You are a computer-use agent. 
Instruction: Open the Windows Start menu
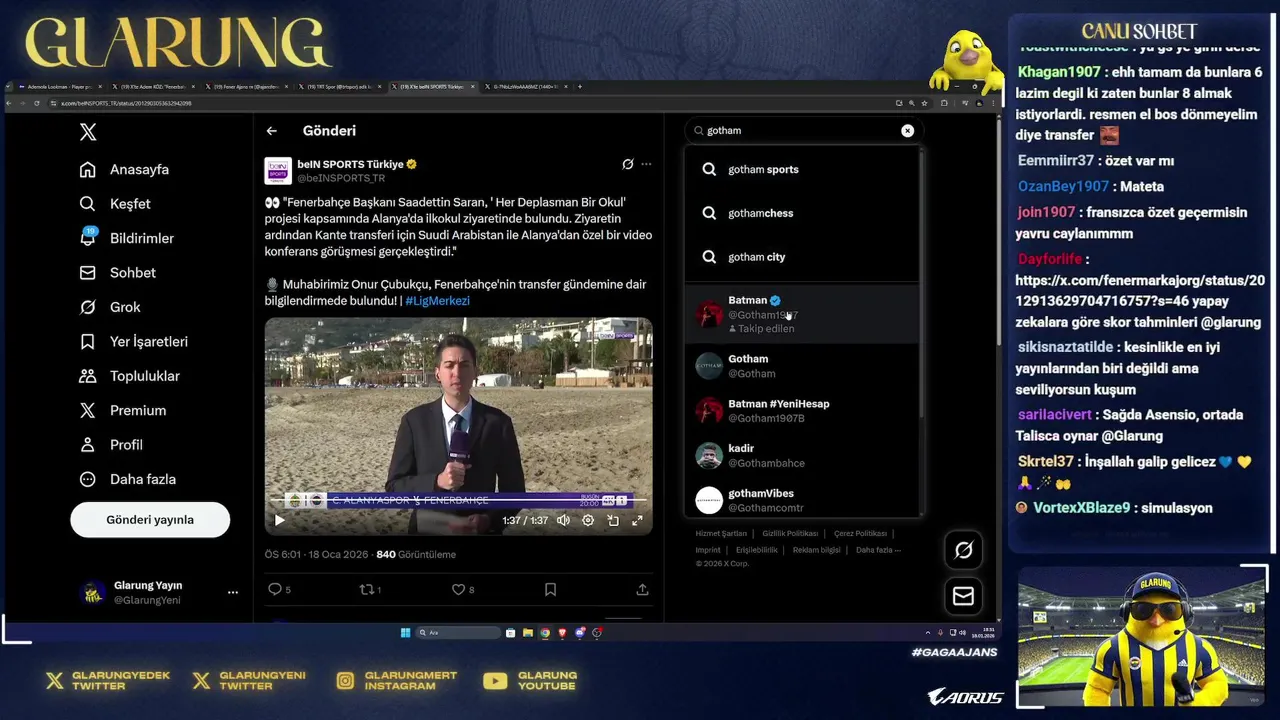(x=405, y=633)
